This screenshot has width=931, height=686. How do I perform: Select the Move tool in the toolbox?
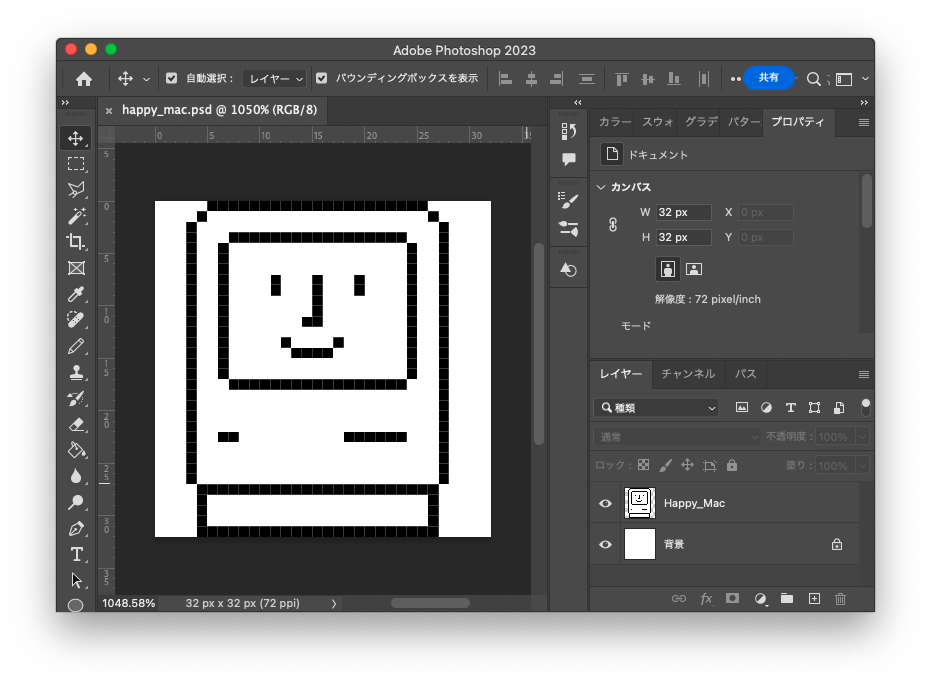(75, 138)
